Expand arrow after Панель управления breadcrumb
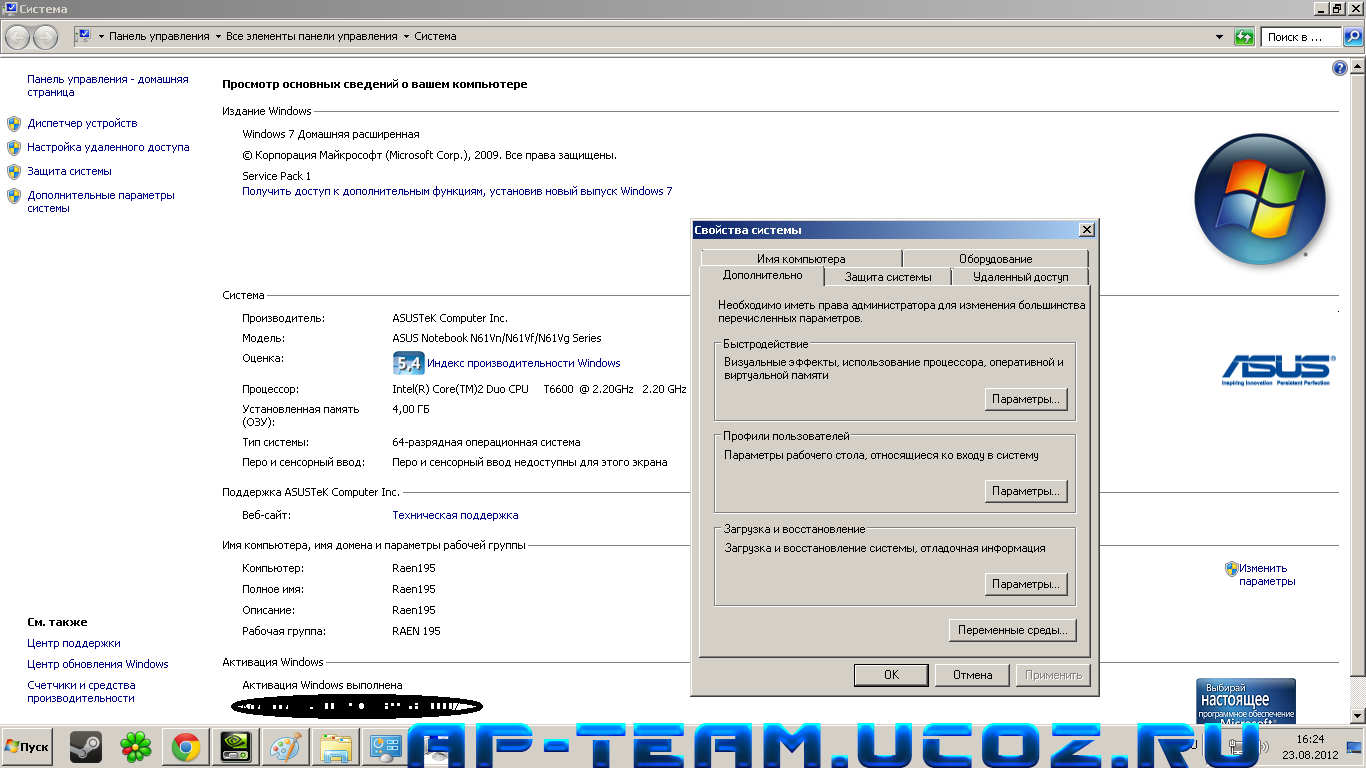 coord(218,37)
